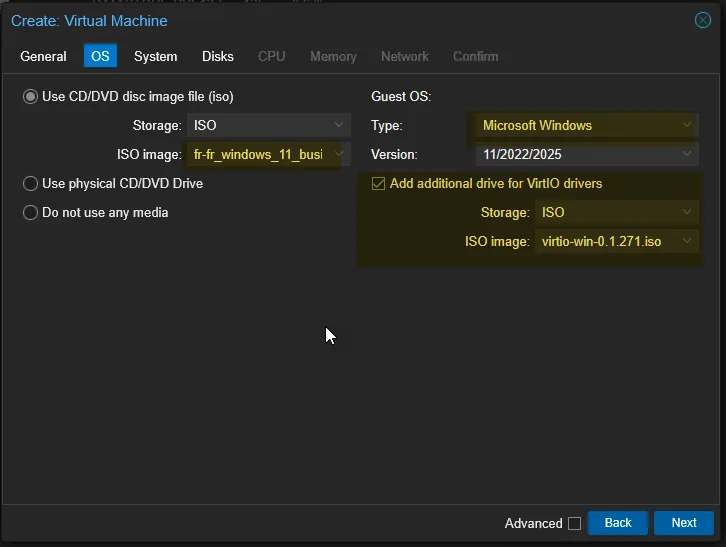This screenshot has width=726, height=547.
Task: Uncheck Add additional drive for VirtIO drivers
Action: [x=378, y=184]
